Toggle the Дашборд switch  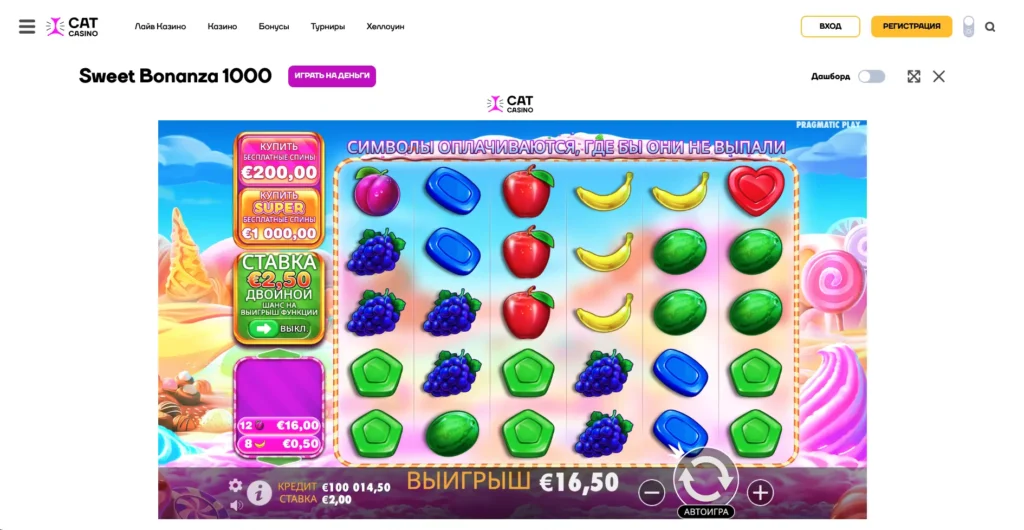(x=871, y=76)
